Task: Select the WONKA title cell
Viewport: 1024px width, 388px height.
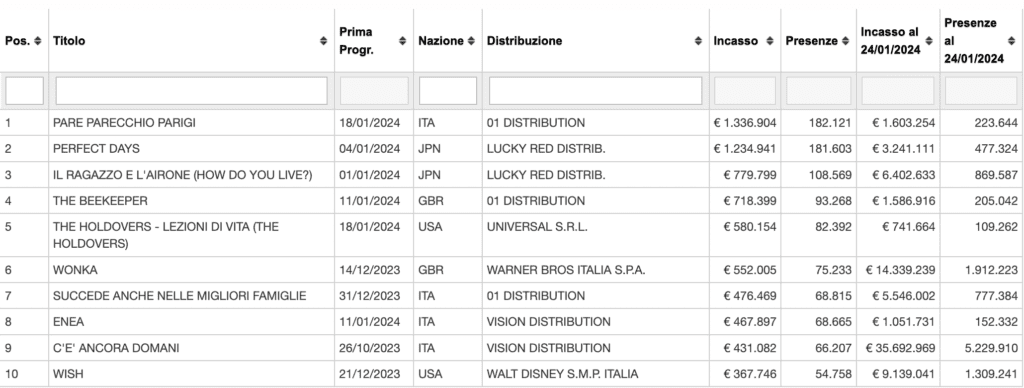Action: [75, 270]
